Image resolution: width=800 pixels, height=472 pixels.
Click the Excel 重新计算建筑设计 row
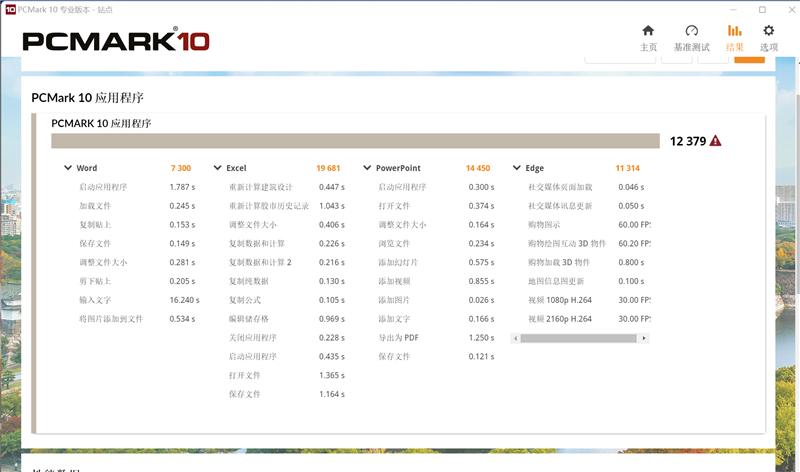pyautogui.click(x=287, y=187)
